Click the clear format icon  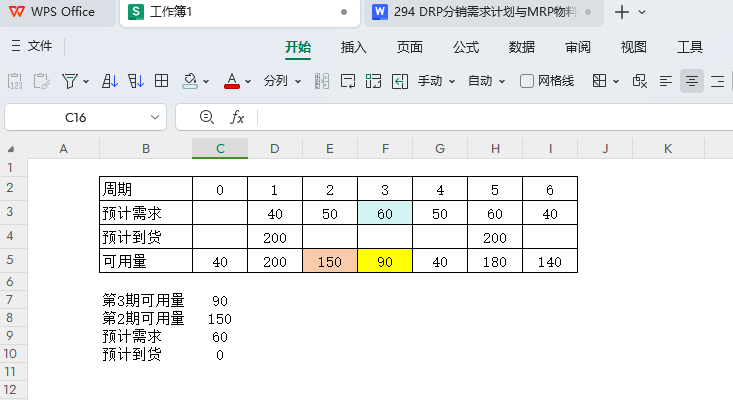(x=640, y=81)
